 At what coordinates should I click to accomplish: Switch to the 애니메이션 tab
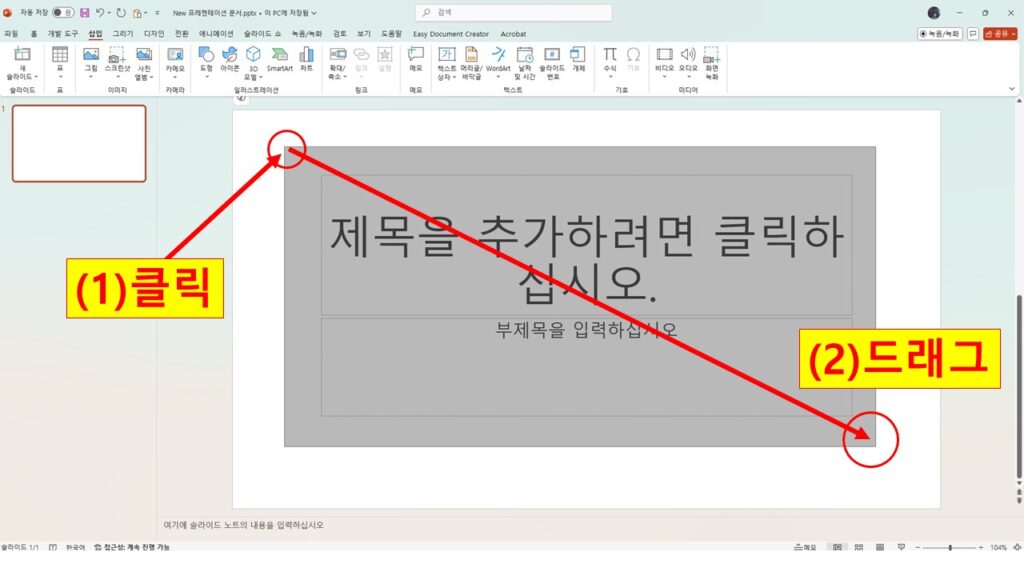[x=215, y=33]
